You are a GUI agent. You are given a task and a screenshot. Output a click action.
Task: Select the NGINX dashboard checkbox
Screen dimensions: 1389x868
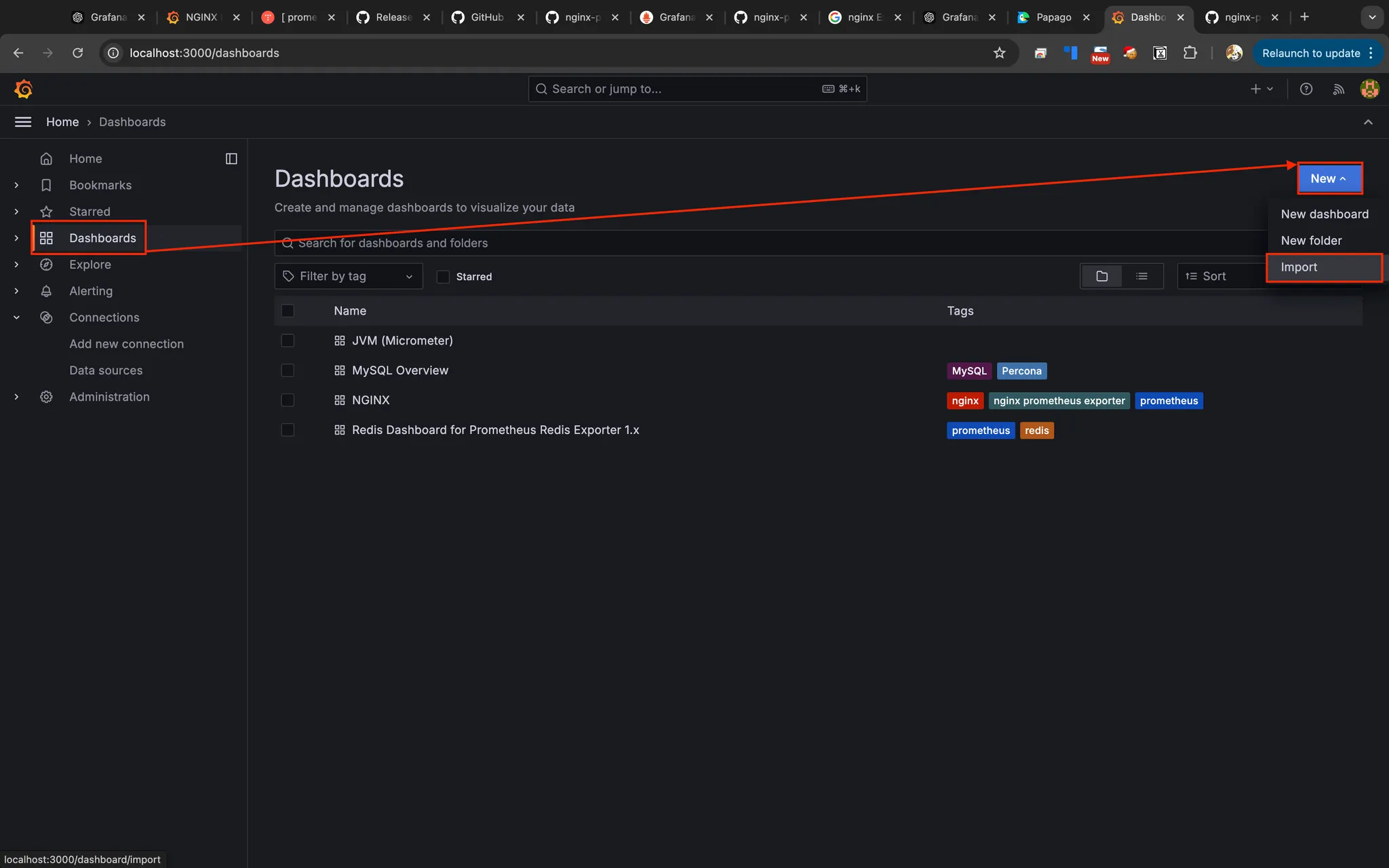288,400
